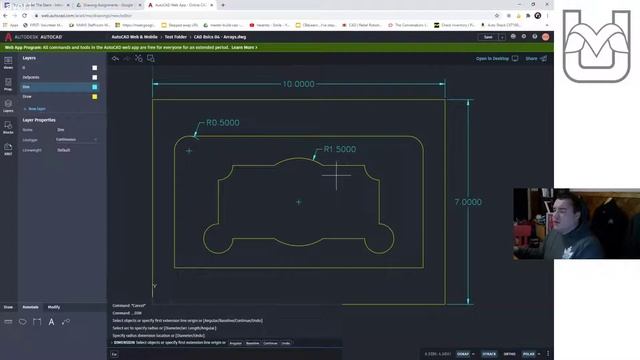Choose the Undo command option
Screen dimensions: 640x360
[286, 343]
